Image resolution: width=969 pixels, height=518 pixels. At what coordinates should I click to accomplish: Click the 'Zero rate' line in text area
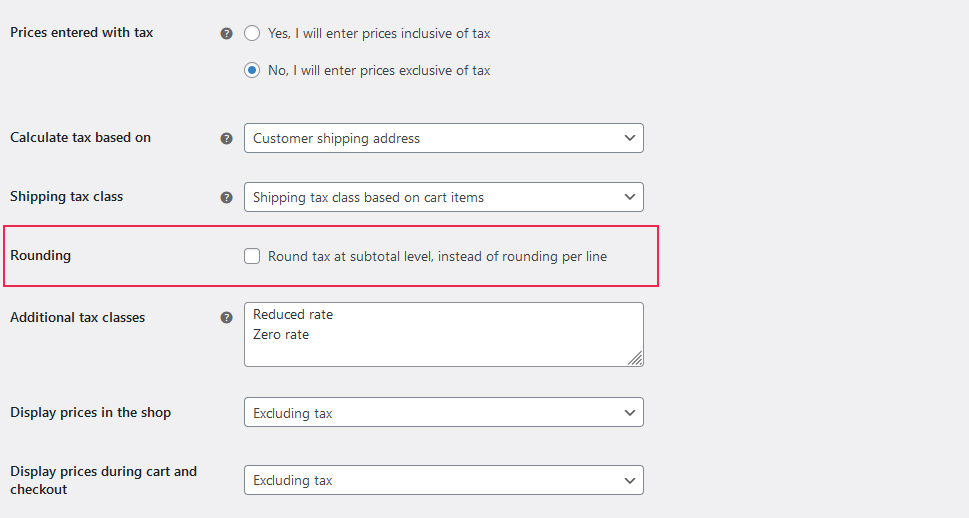point(281,335)
